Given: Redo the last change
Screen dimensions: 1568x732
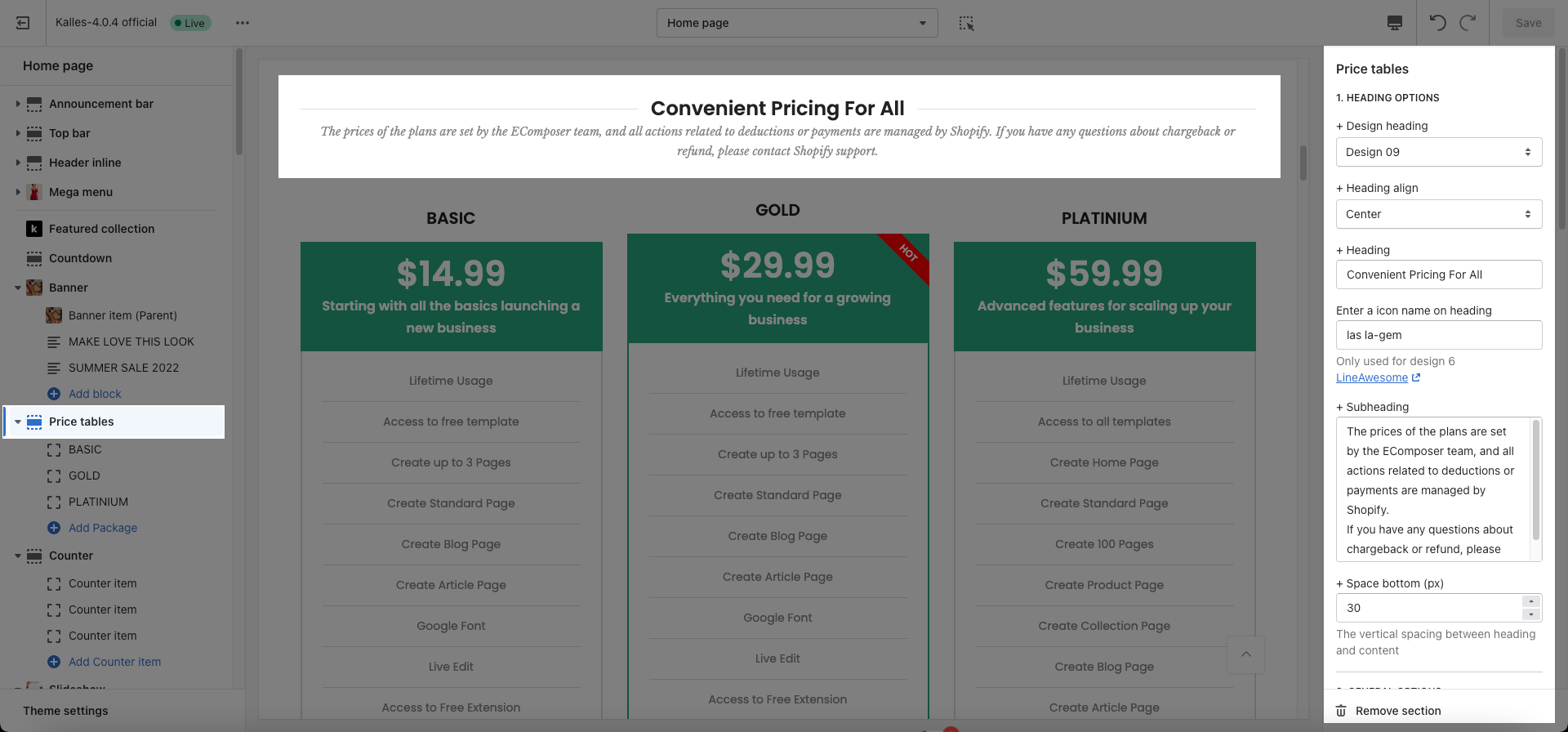Looking at the screenshot, I should click(1468, 23).
